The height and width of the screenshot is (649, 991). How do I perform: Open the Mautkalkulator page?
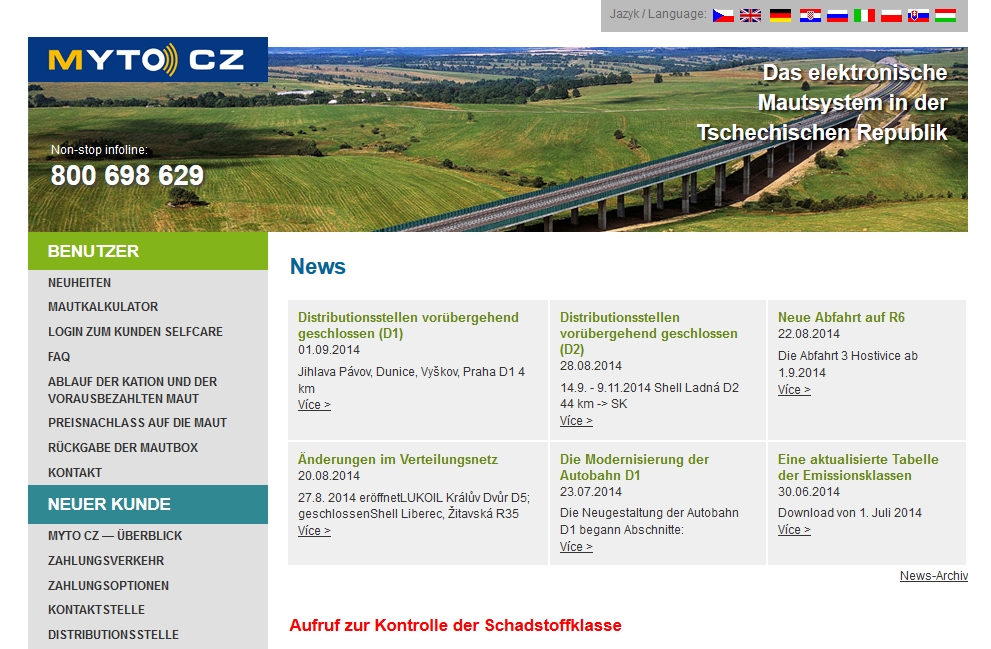103,306
